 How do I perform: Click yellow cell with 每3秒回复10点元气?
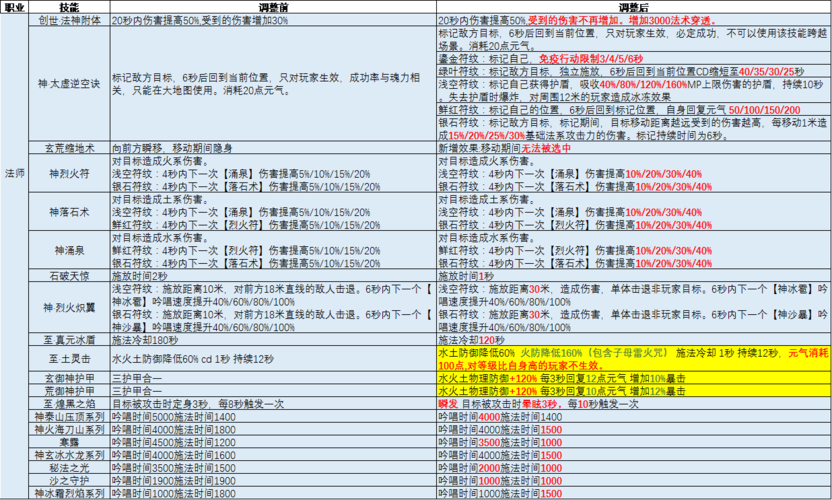[634, 391]
